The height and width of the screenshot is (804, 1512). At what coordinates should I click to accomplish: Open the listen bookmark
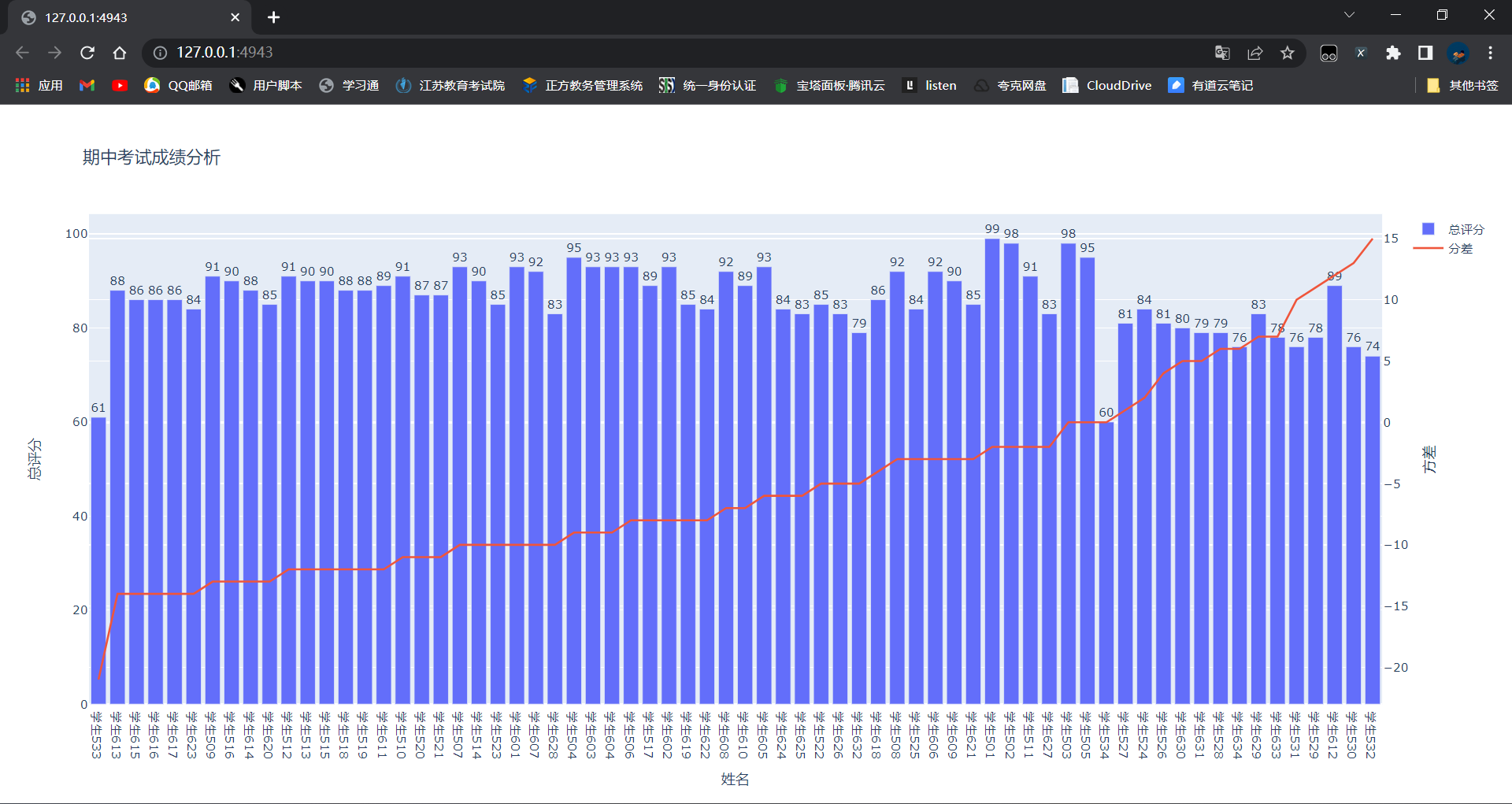(x=930, y=85)
